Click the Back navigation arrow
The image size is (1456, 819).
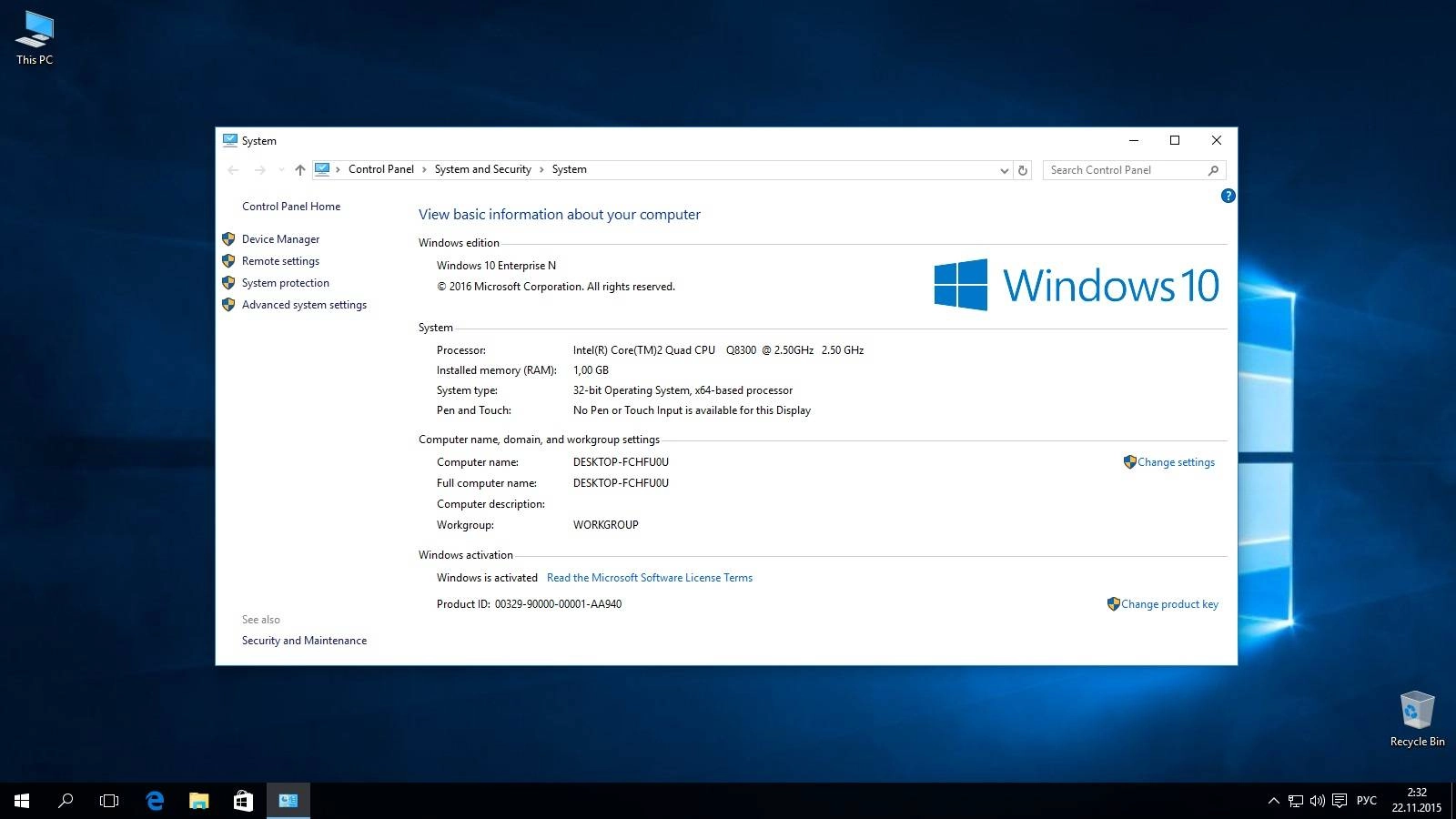coord(233,170)
